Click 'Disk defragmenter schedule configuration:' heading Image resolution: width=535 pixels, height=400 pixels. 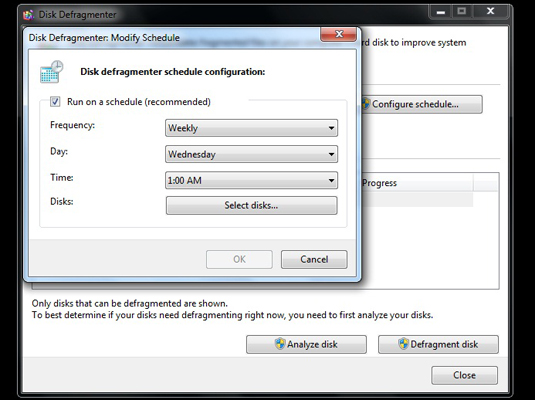click(x=173, y=72)
